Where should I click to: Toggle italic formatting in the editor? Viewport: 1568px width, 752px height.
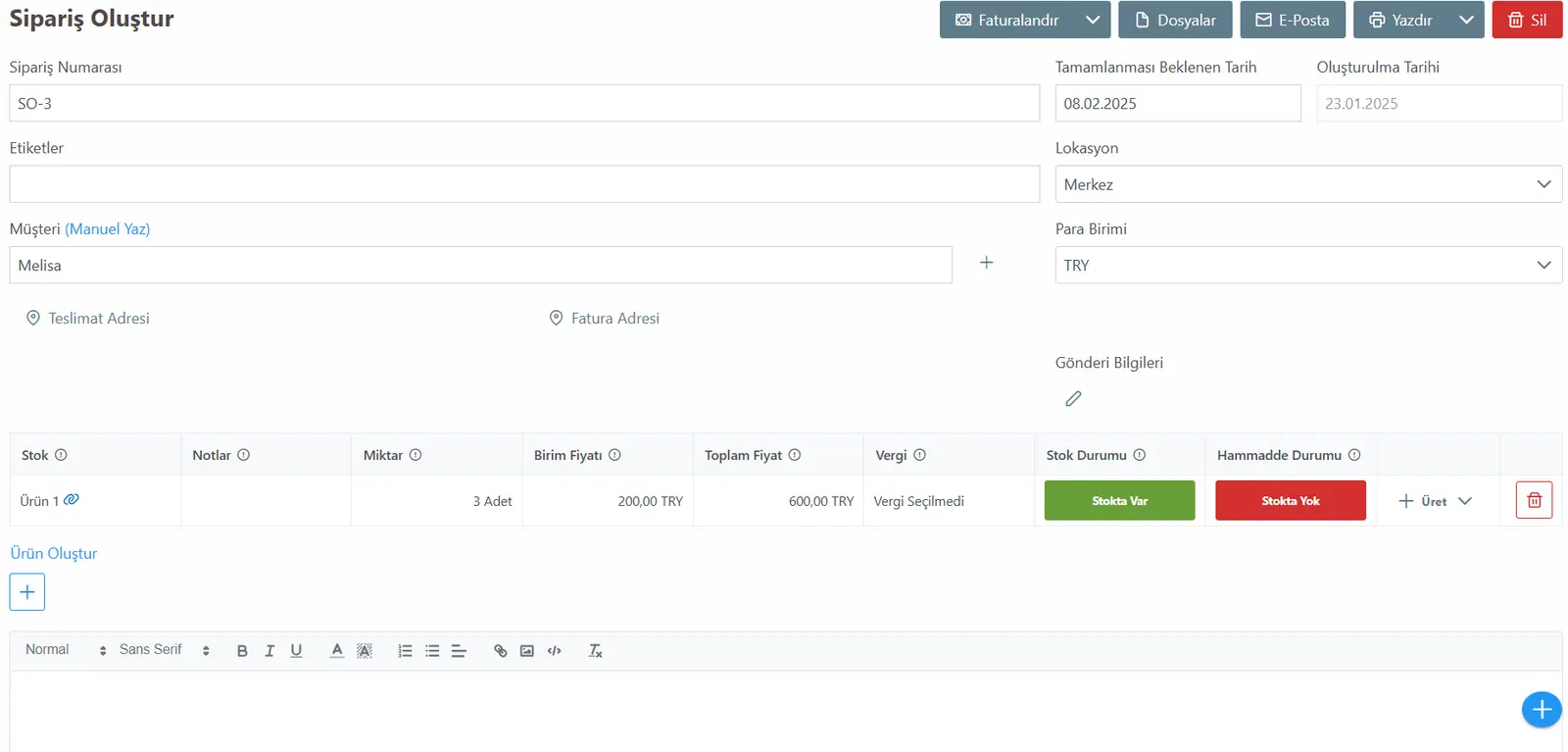pos(269,651)
